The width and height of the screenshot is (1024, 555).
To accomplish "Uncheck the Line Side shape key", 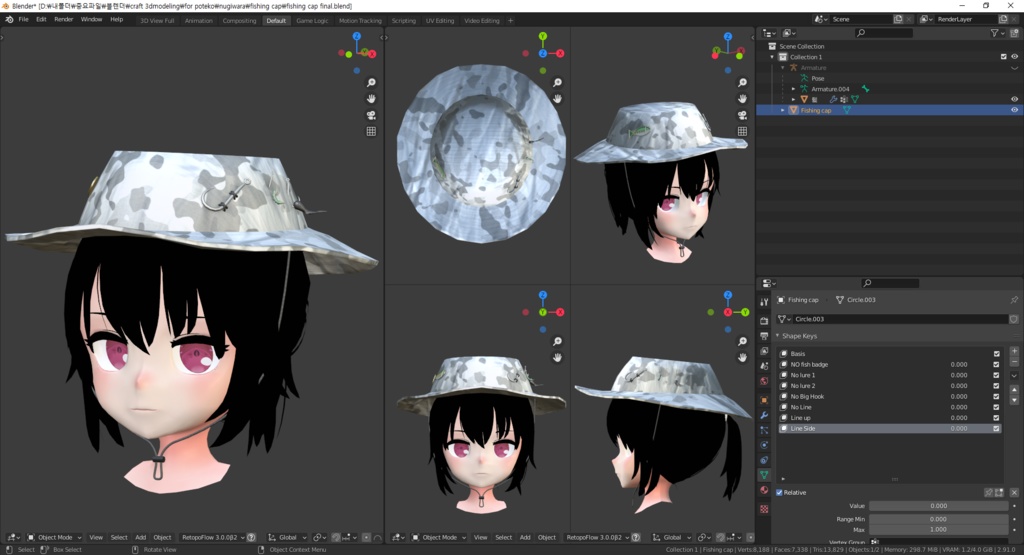I will pyautogui.click(x=997, y=428).
